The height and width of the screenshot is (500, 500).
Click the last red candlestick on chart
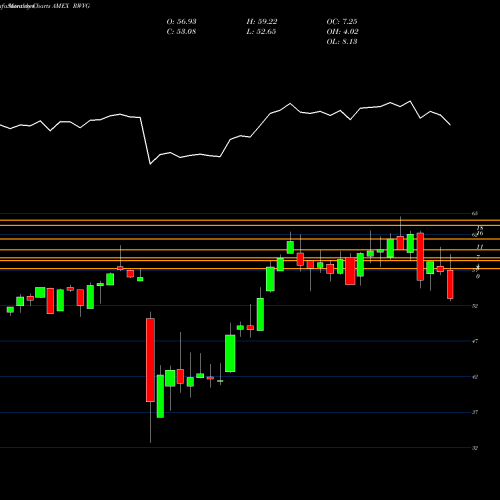point(450,284)
